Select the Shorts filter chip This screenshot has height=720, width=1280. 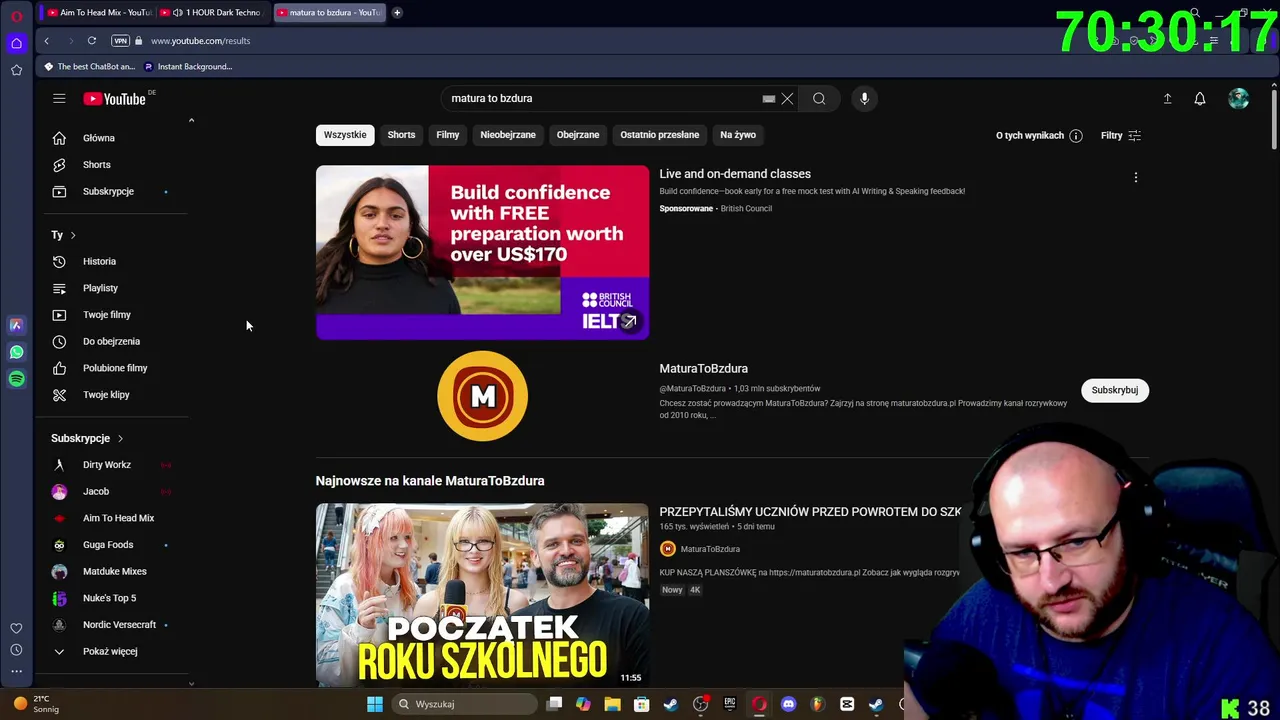401,135
